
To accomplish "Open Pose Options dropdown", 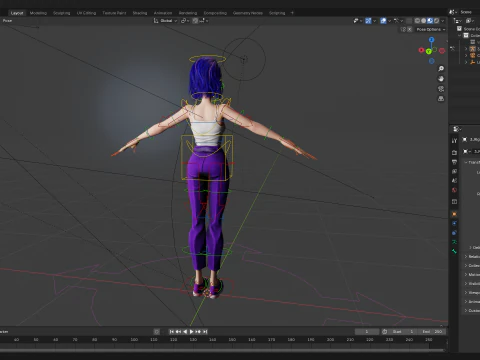I will (x=431, y=29).
